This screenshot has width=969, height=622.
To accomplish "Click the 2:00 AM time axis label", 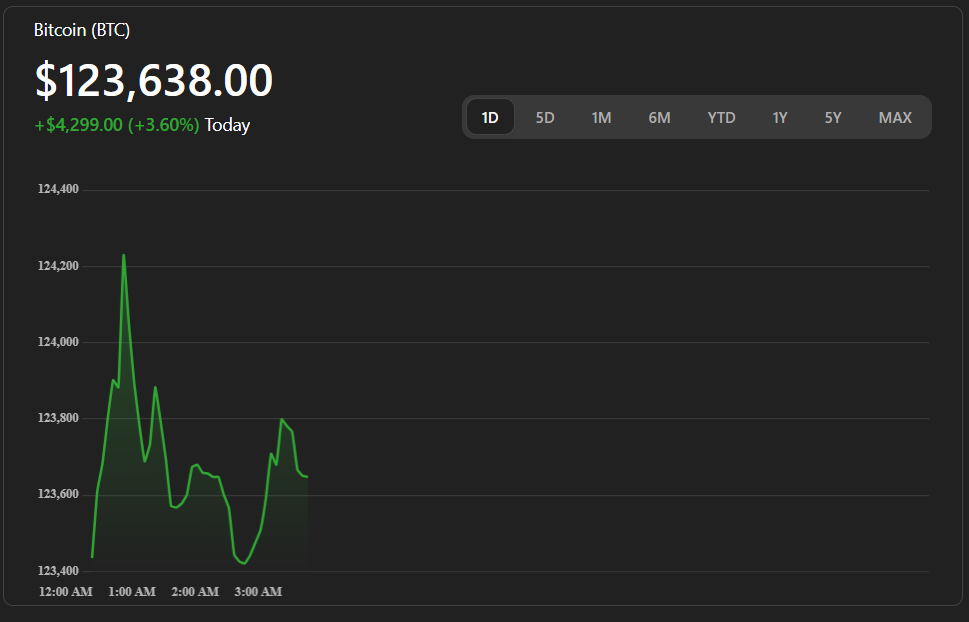I will pyautogui.click(x=195, y=592).
